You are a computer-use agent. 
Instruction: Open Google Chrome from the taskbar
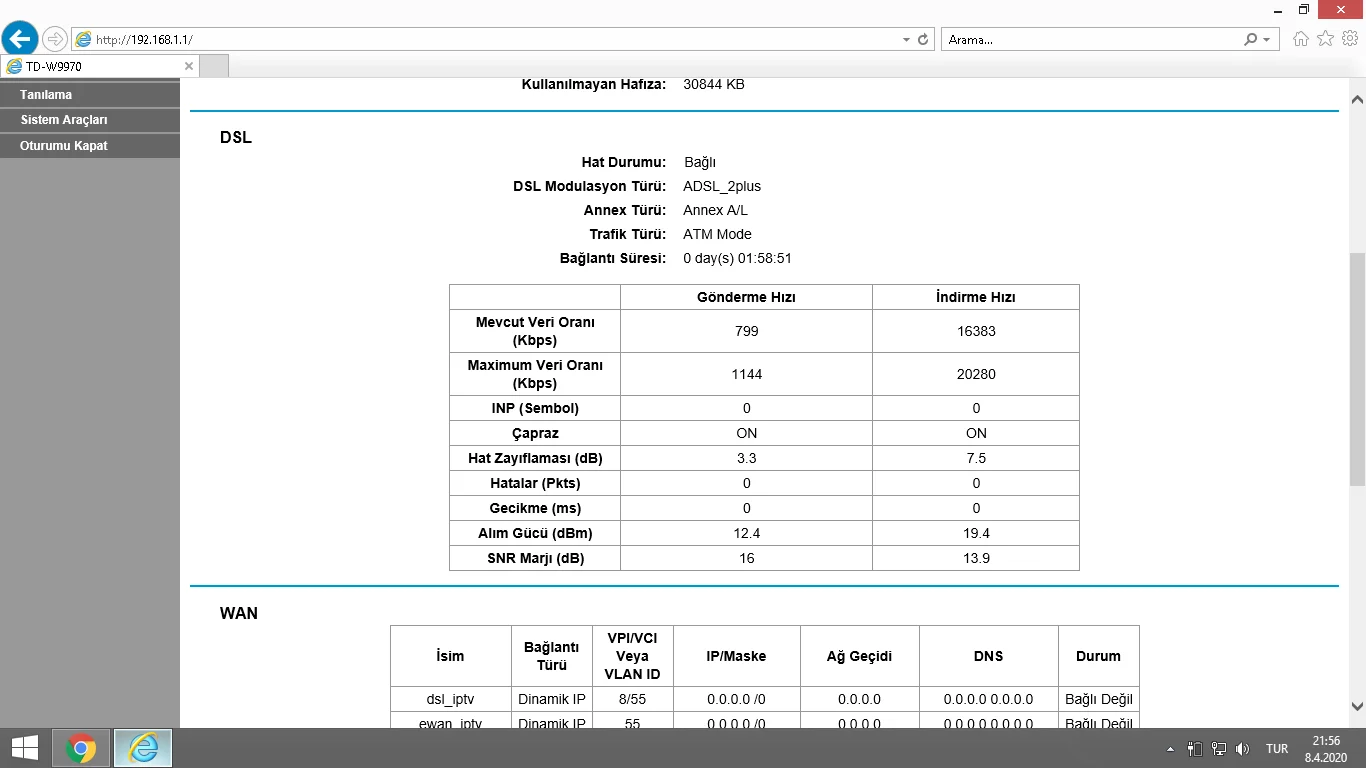pyautogui.click(x=81, y=748)
